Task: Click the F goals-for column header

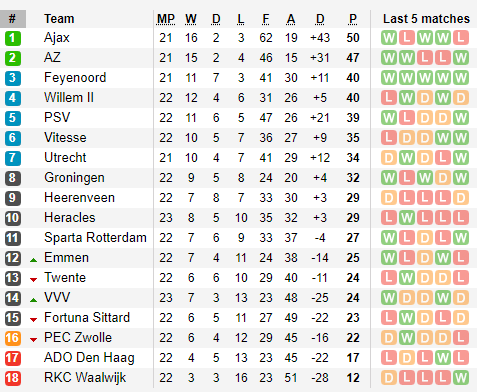Action: (266, 19)
